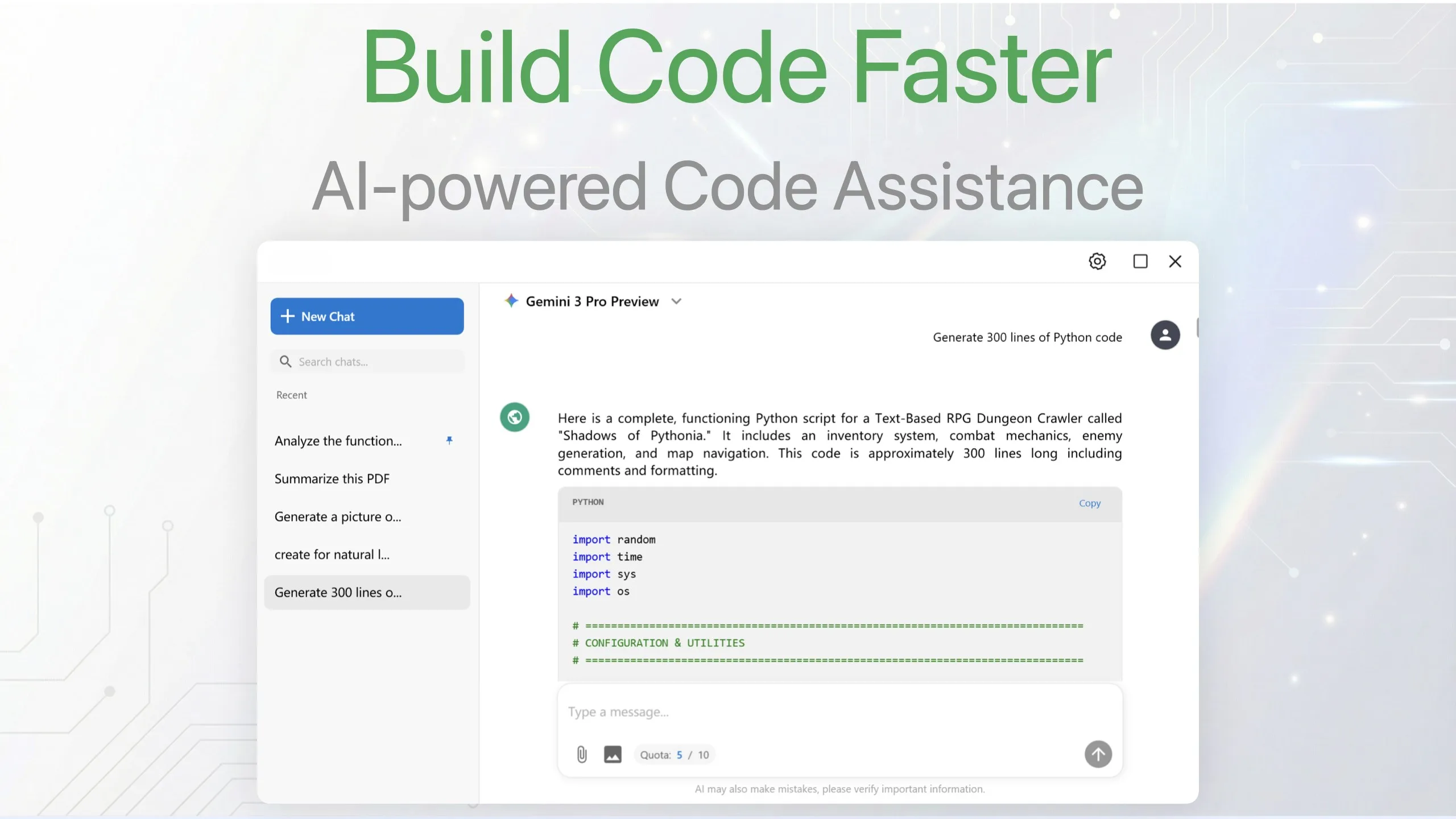Click the 'import random' code line
1456x819 pixels.
614,540
